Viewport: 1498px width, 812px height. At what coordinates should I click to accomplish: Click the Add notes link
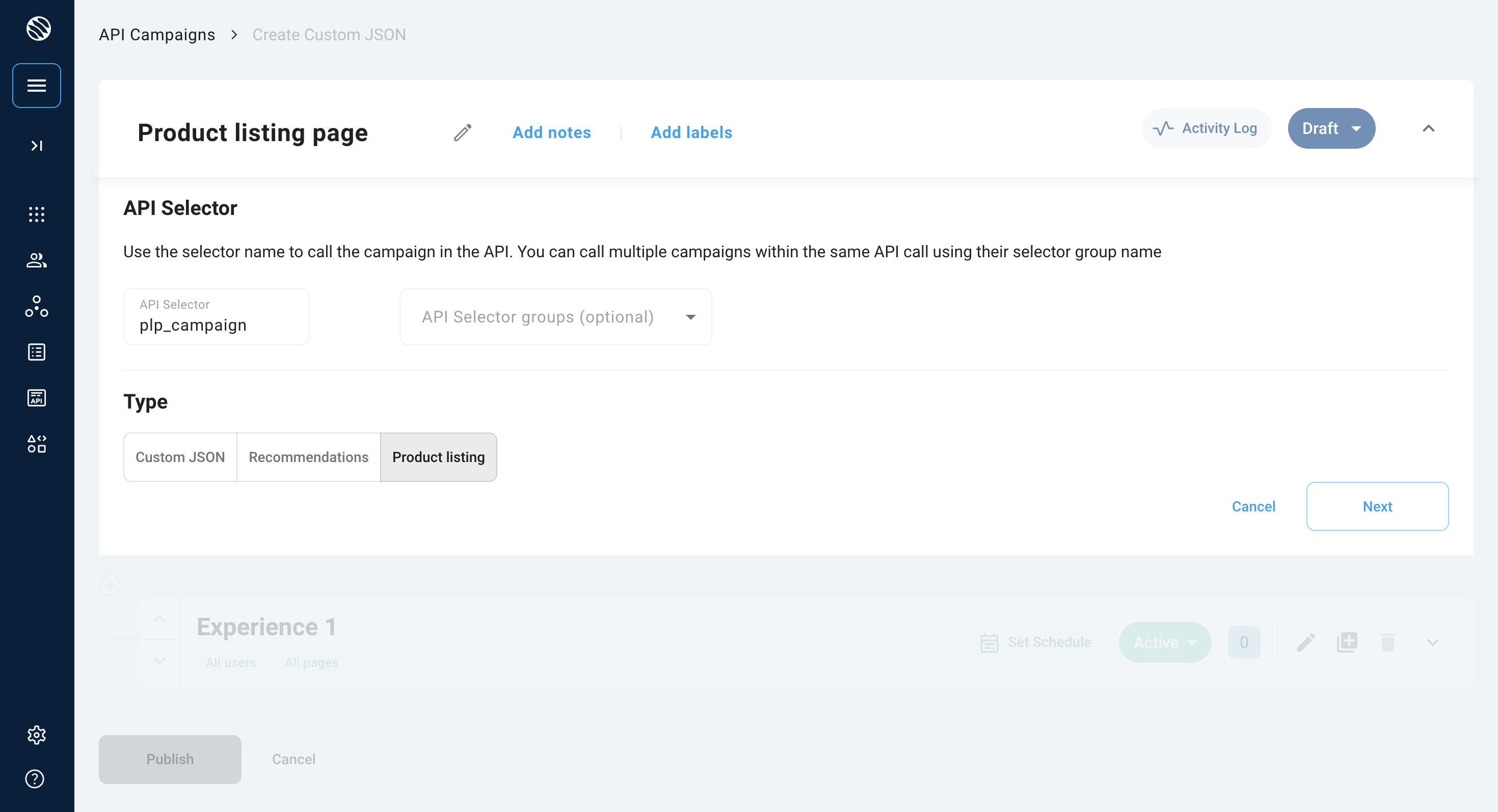click(551, 132)
